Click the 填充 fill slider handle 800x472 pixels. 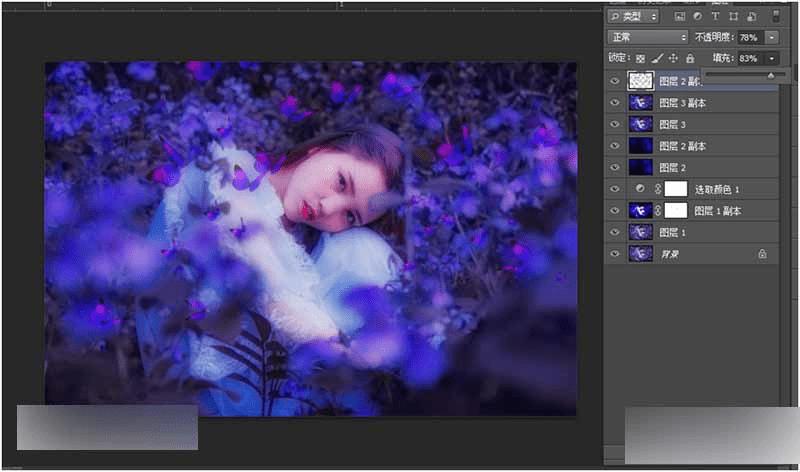click(x=770, y=76)
